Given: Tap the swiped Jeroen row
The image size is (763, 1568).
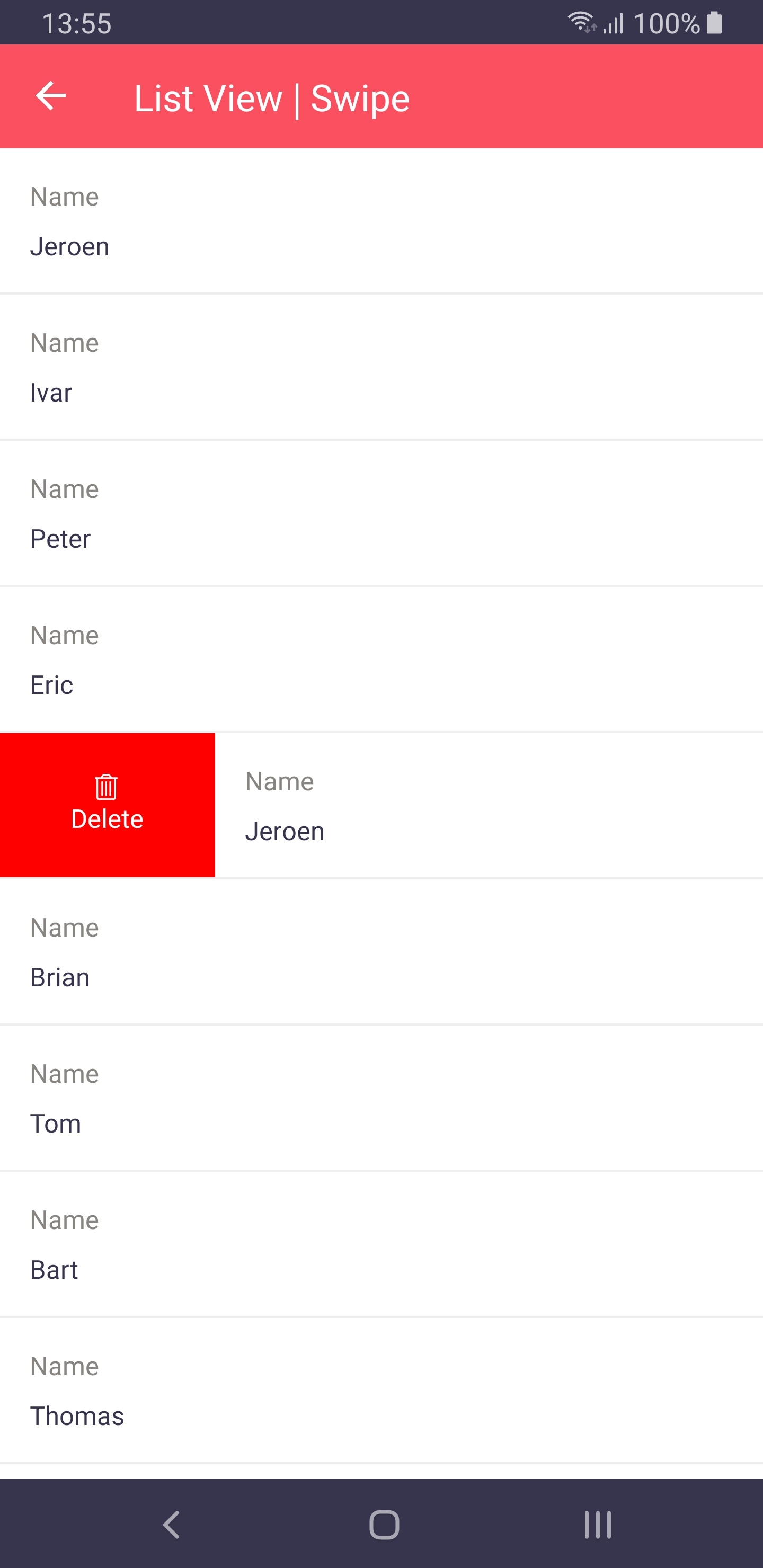Looking at the screenshot, I should coord(489,805).
